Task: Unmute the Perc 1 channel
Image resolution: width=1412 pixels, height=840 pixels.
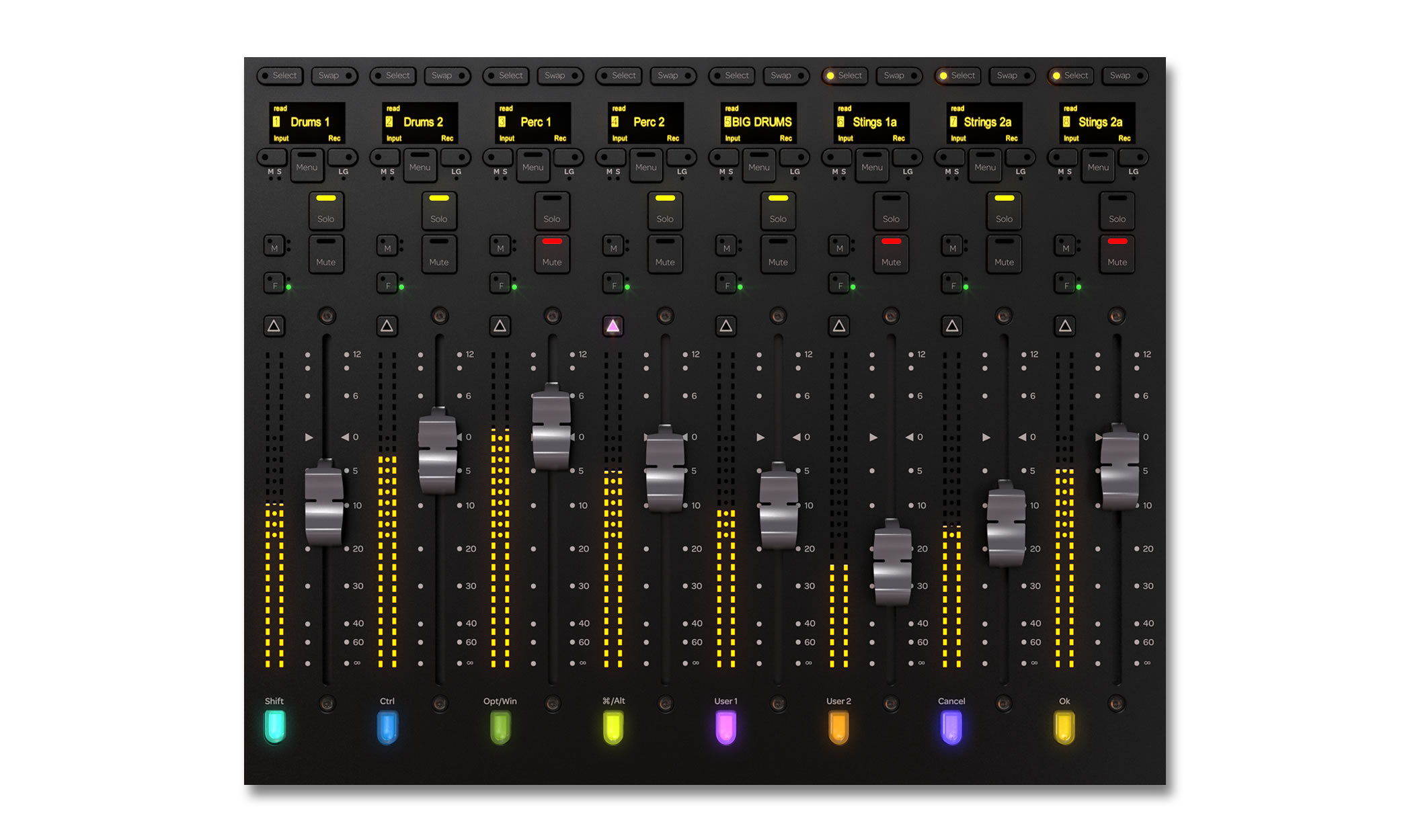Action: point(552,254)
